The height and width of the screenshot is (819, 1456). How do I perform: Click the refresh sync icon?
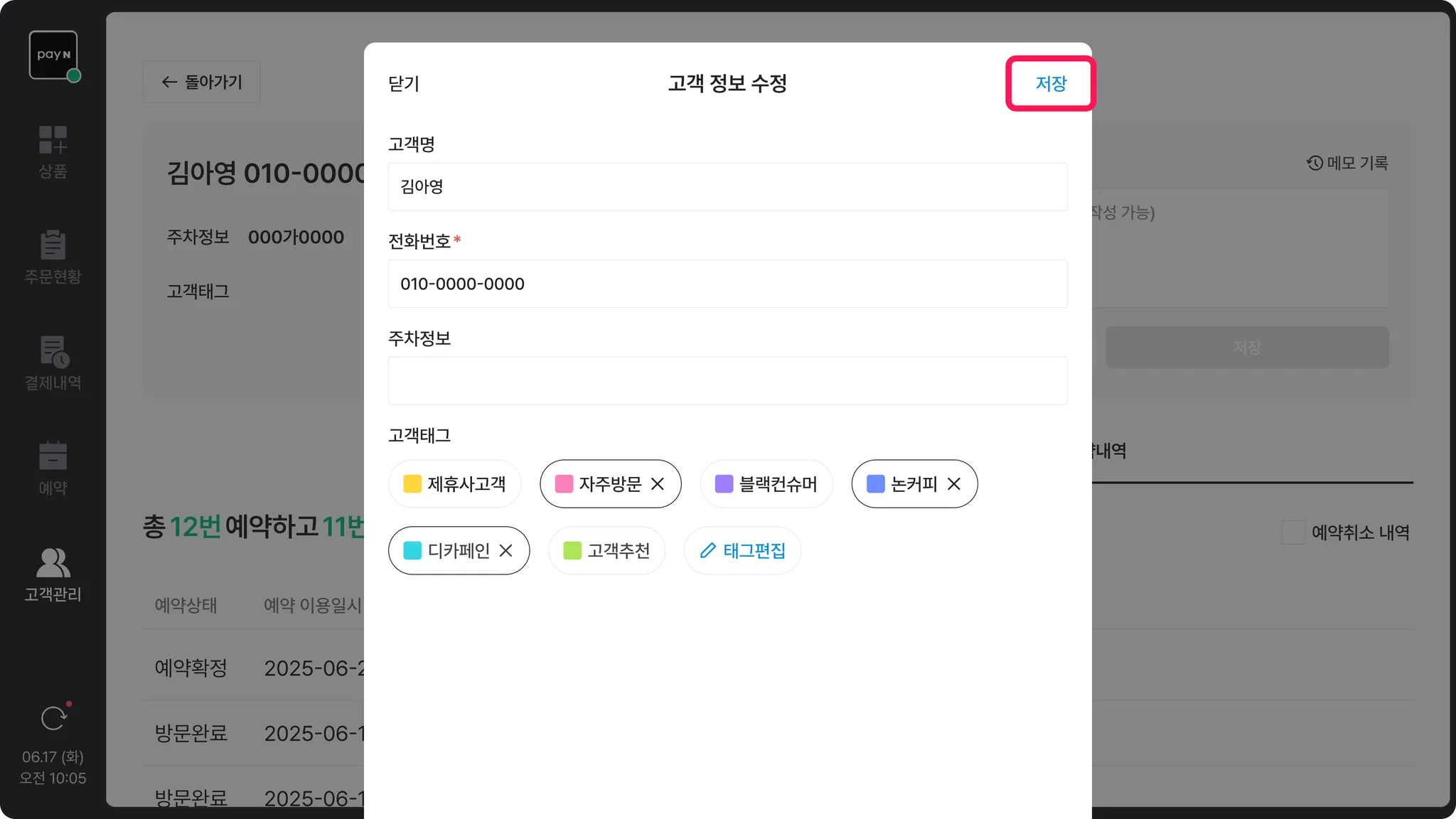(53, 718)
